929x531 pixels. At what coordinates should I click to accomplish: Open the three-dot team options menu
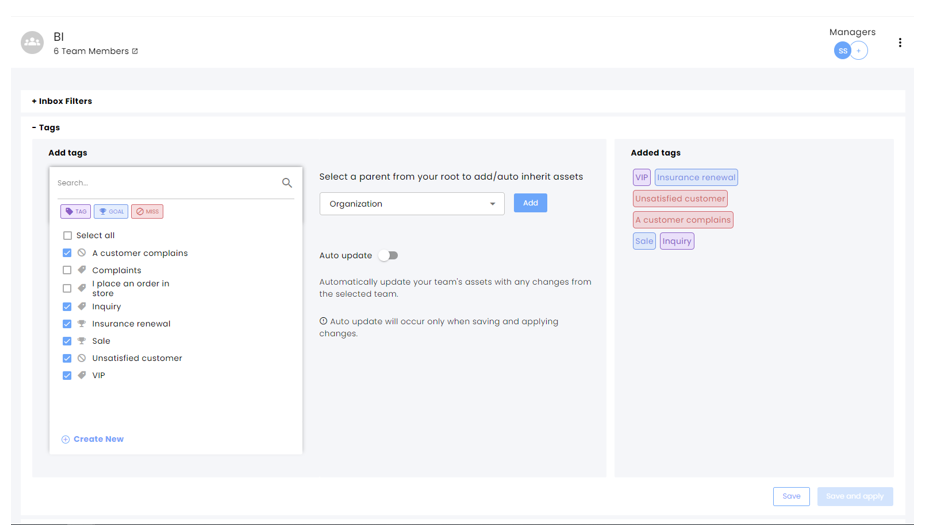899,43
